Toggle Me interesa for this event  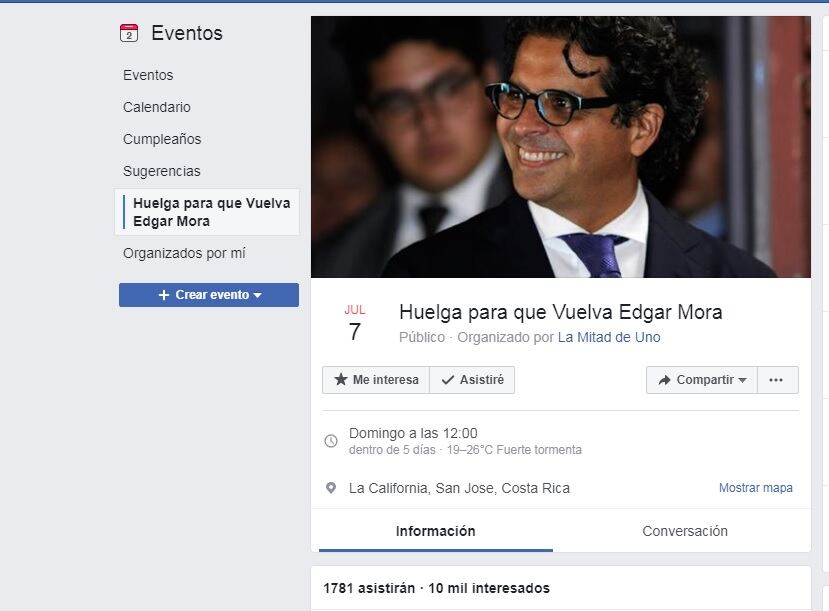pyautogui.click(x=376, y=380)
